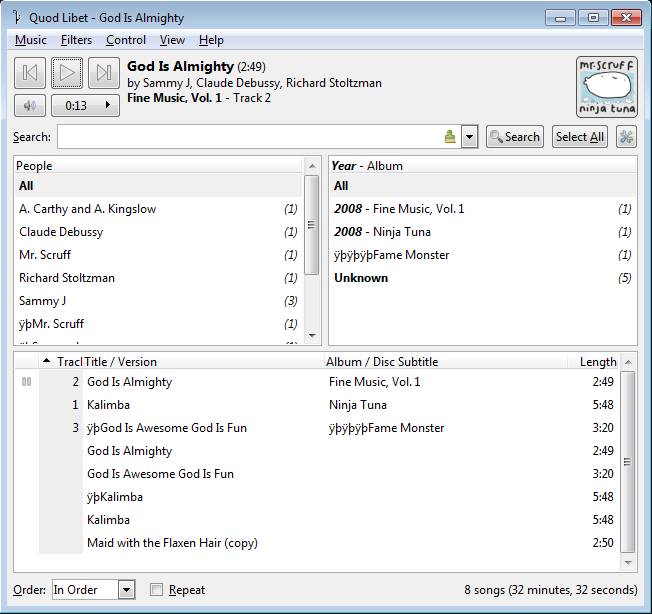Click the song list scrollbar thumb

(627, 462)
